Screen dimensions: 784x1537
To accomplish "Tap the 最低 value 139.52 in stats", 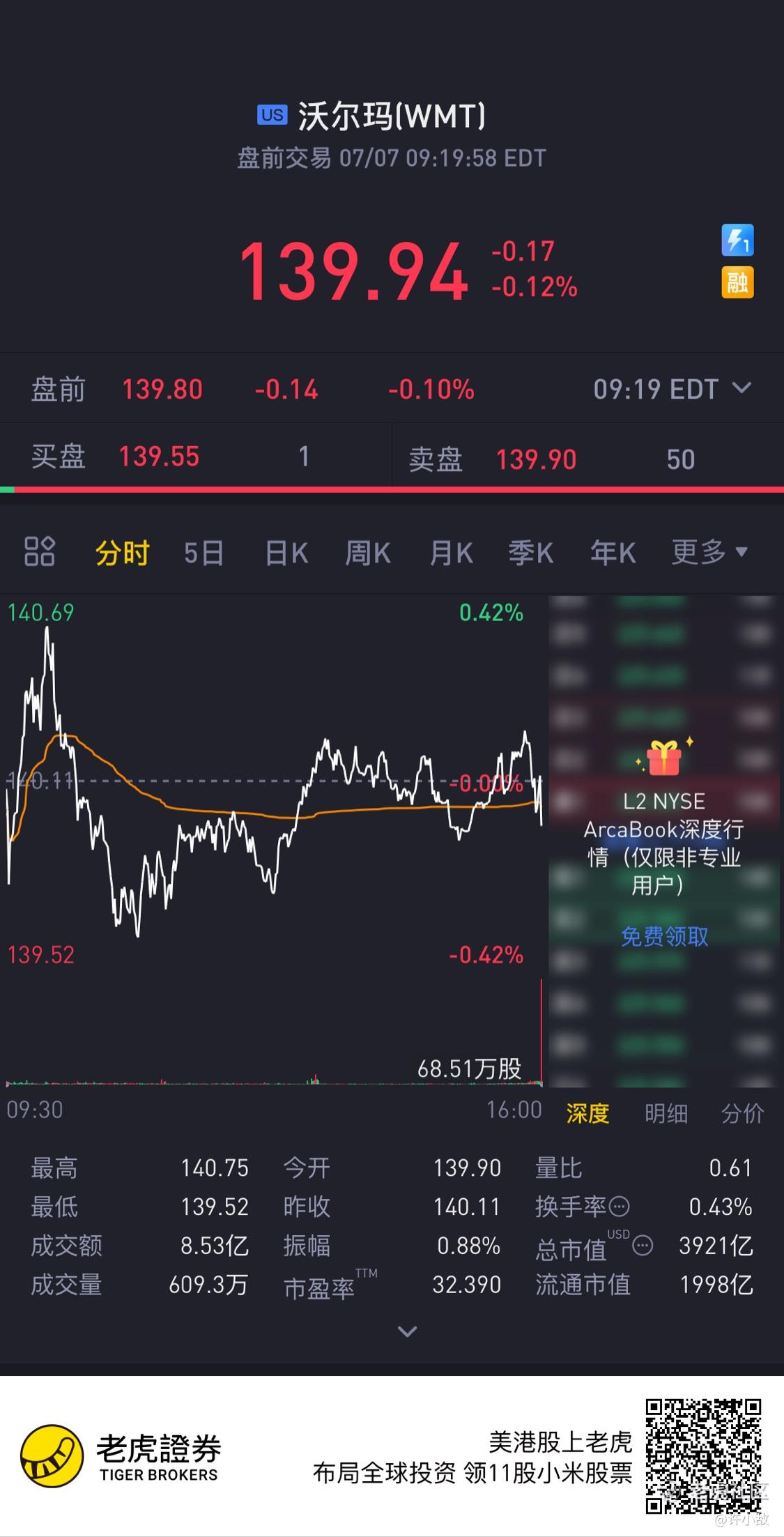I will [x=215, y=1207].
